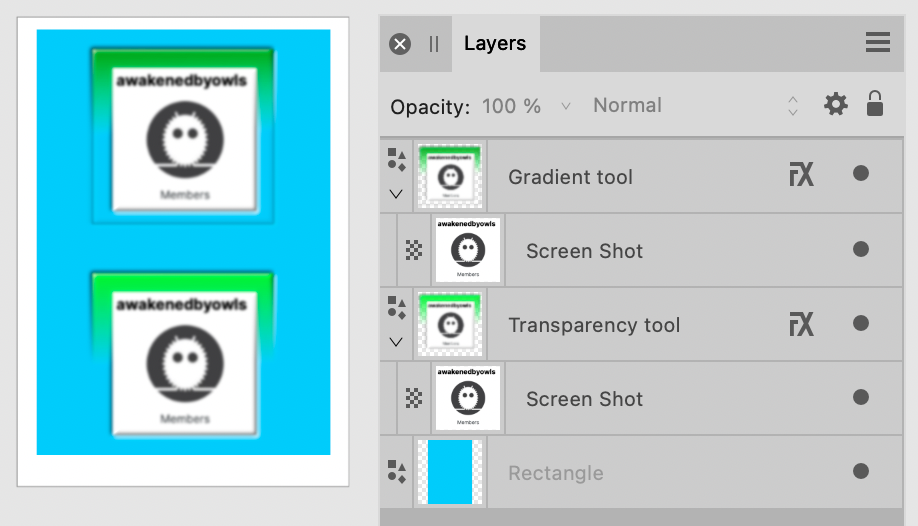Click the lock layer padlock icon
The height and width of the screenshot is (526, 918).
[875, 104]
